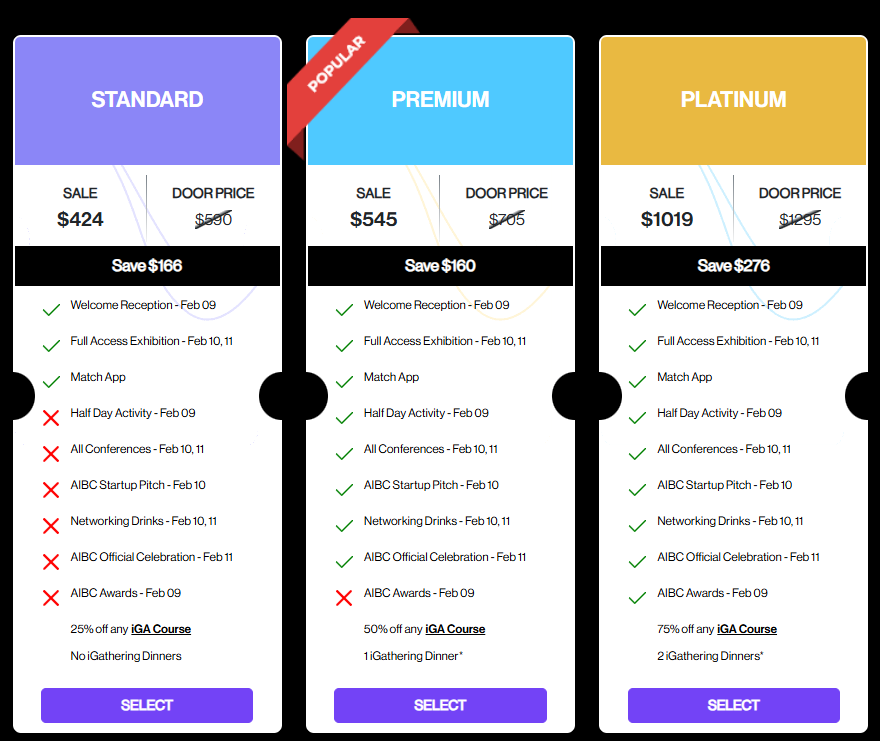Open iGA Course link in the Standard card
This screenshot has width=880, height=741.
tap(161, 629)
